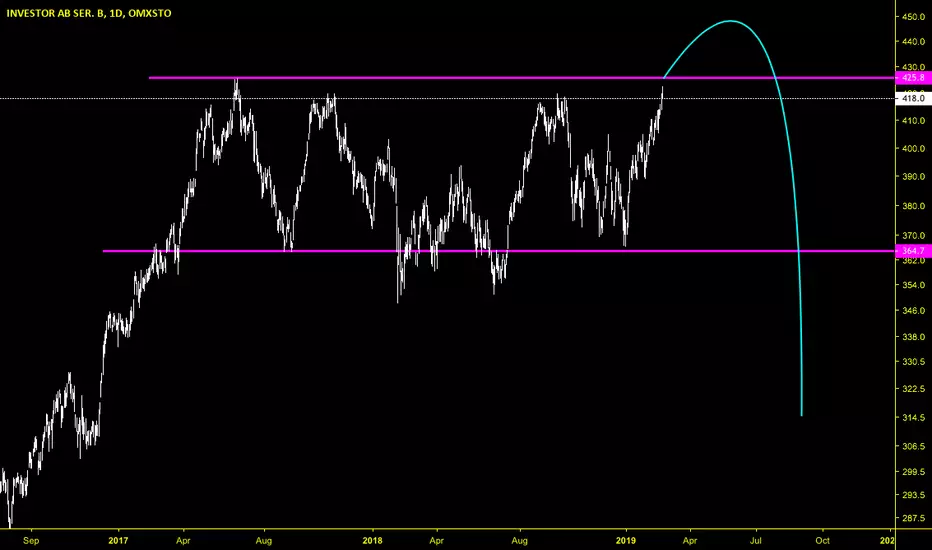The width and height of the screenshot is (932, 550).
Task: Select the dotted current price line
Action: 447,98
